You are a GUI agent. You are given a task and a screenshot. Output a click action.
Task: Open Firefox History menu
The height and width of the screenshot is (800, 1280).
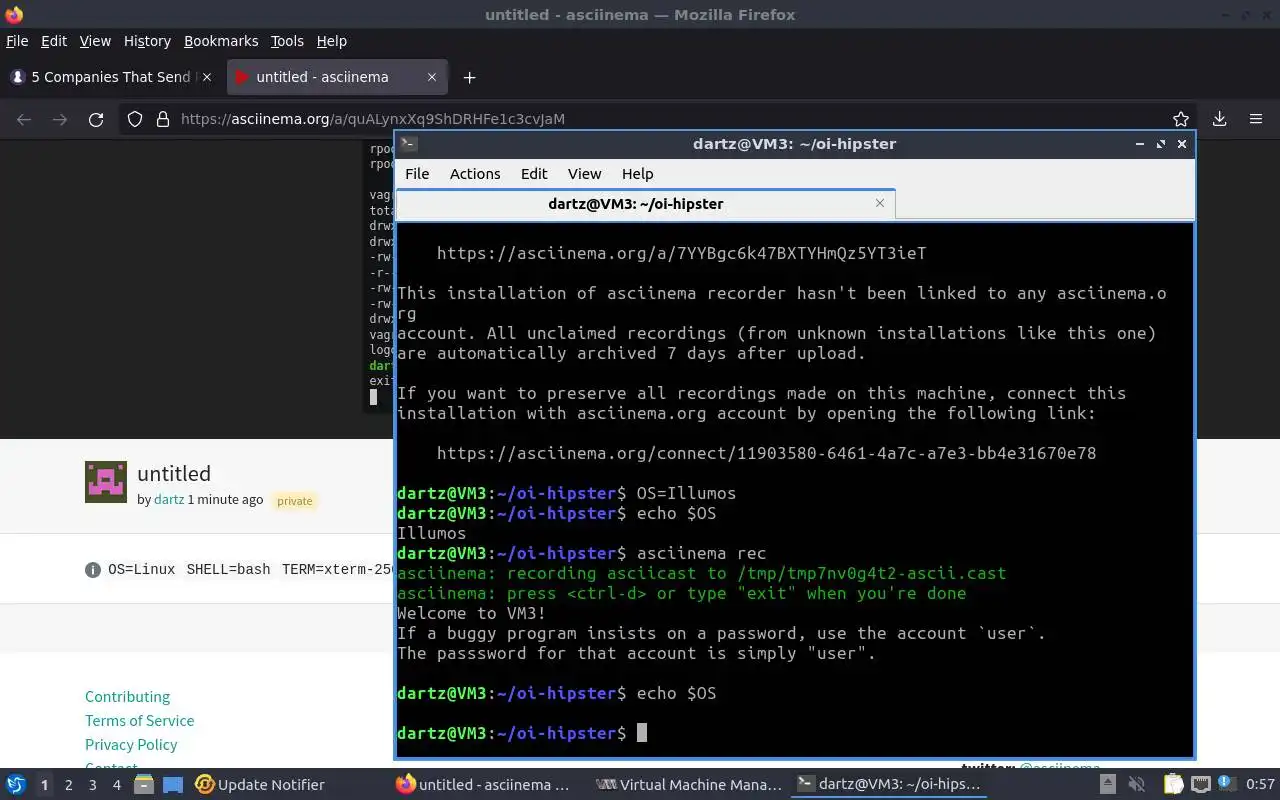pos(147,41)
